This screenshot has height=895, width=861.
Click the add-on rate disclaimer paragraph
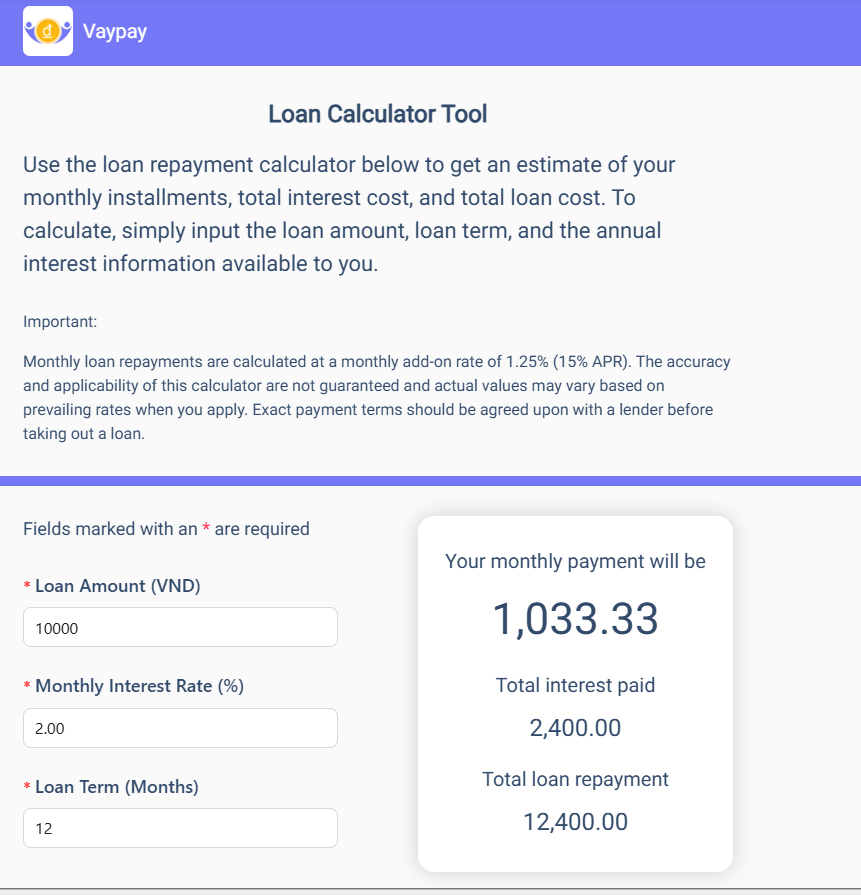point(376,397)
